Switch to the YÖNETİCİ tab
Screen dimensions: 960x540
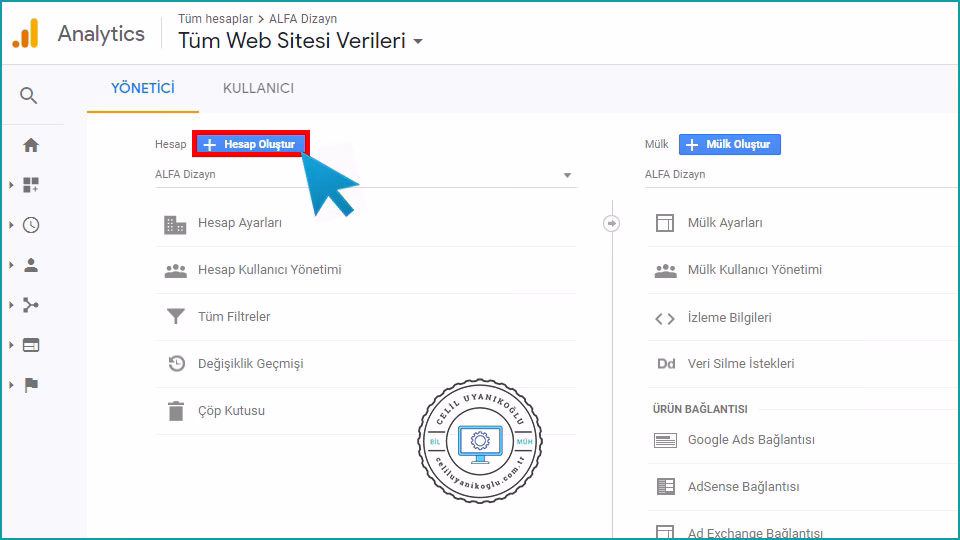(x=143, y=88)
